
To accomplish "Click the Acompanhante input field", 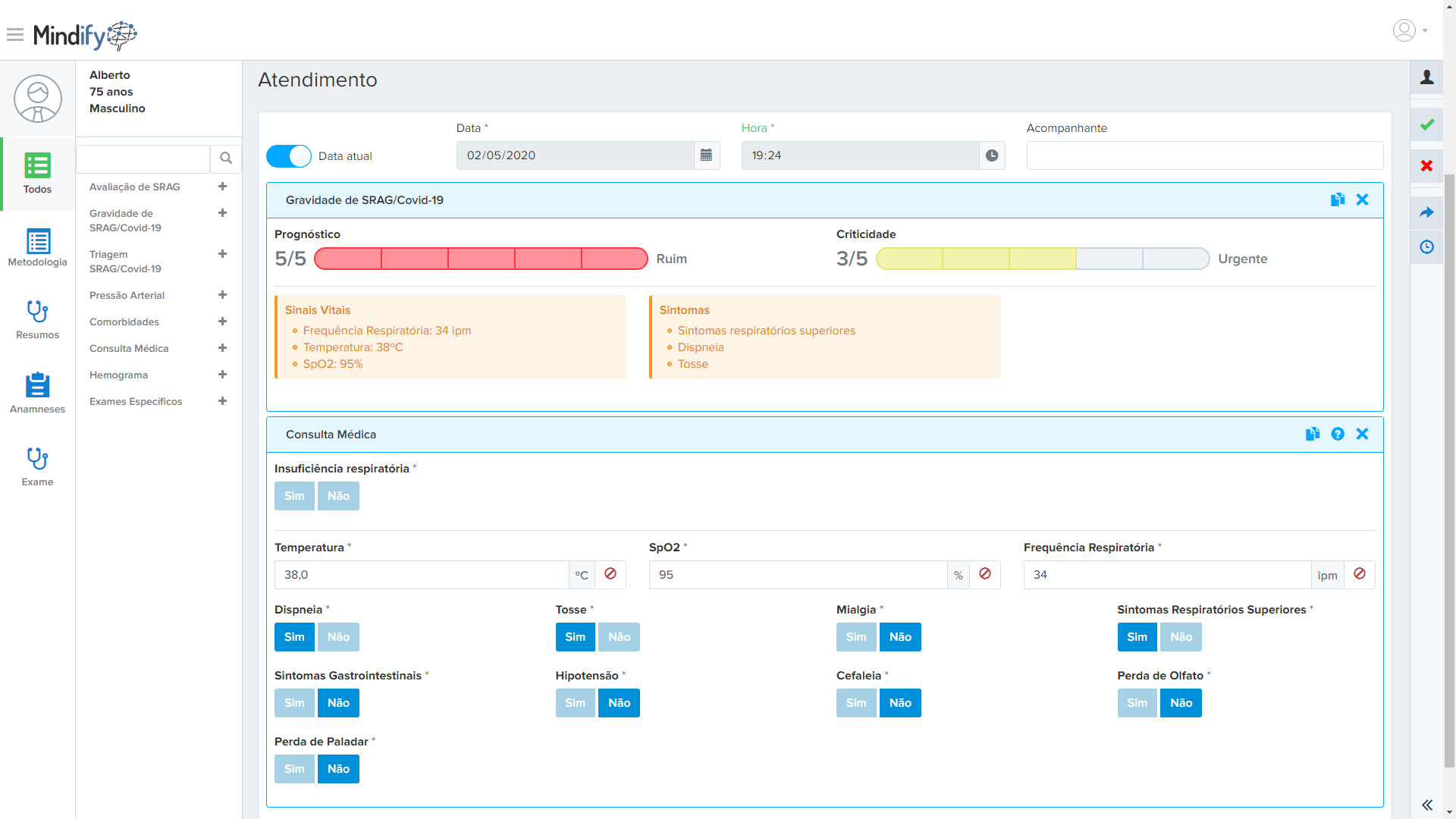I will point(1204,155).
